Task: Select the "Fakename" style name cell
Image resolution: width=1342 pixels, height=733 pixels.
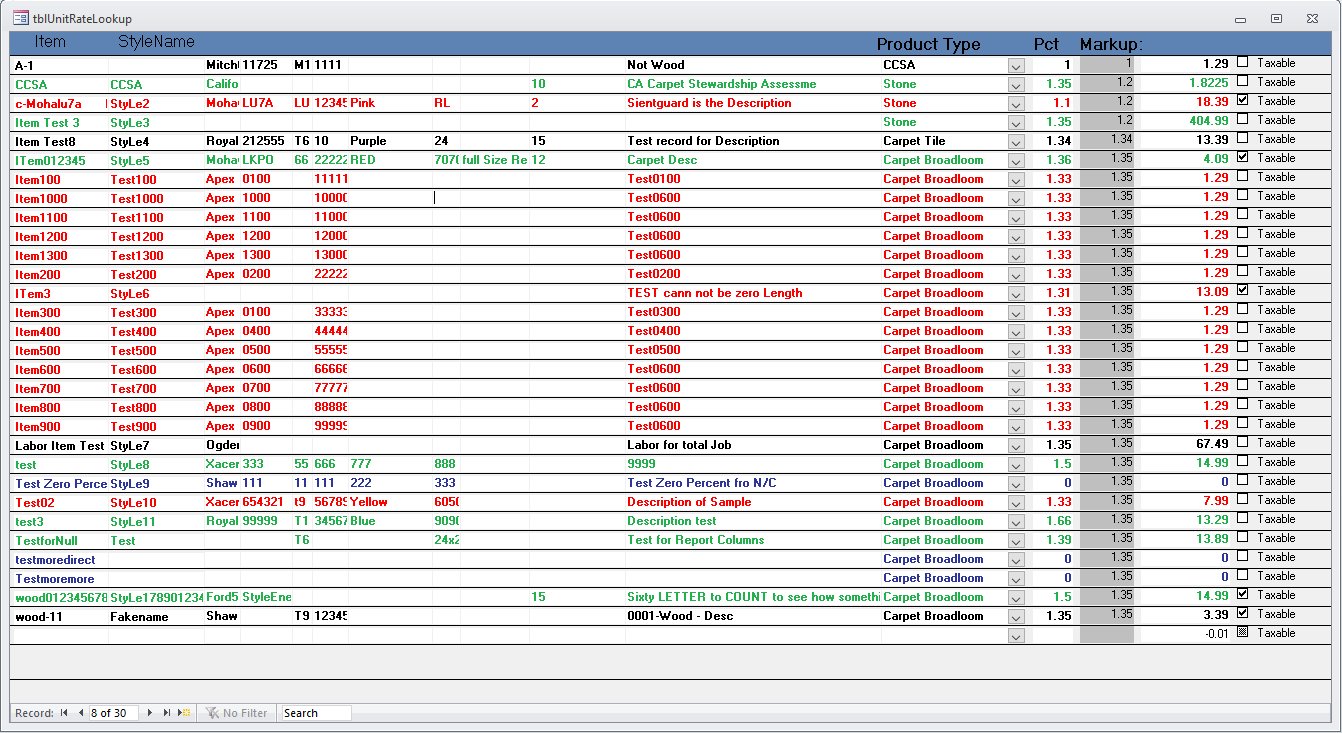Action: [156, 617]
